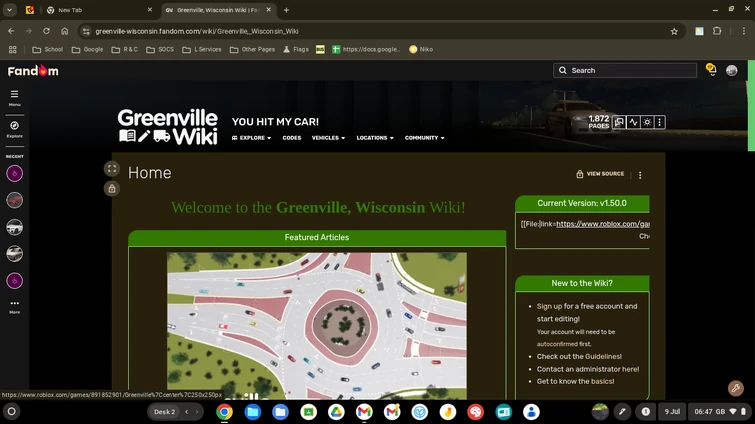Expand the Community navigation dropdown

pyautogui.click(x=425, y=138)
